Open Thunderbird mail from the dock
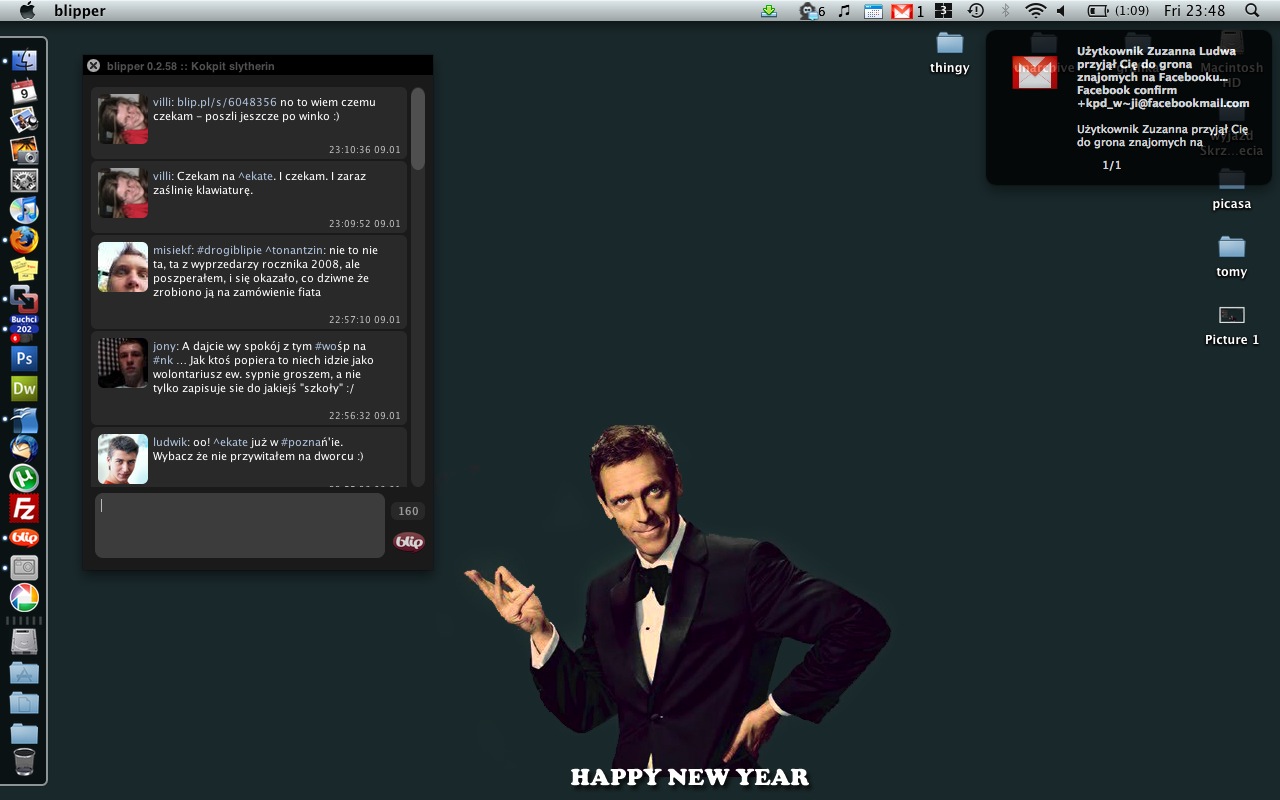The width and height of the screenshot is (1280, 800). tap(24, 448)
